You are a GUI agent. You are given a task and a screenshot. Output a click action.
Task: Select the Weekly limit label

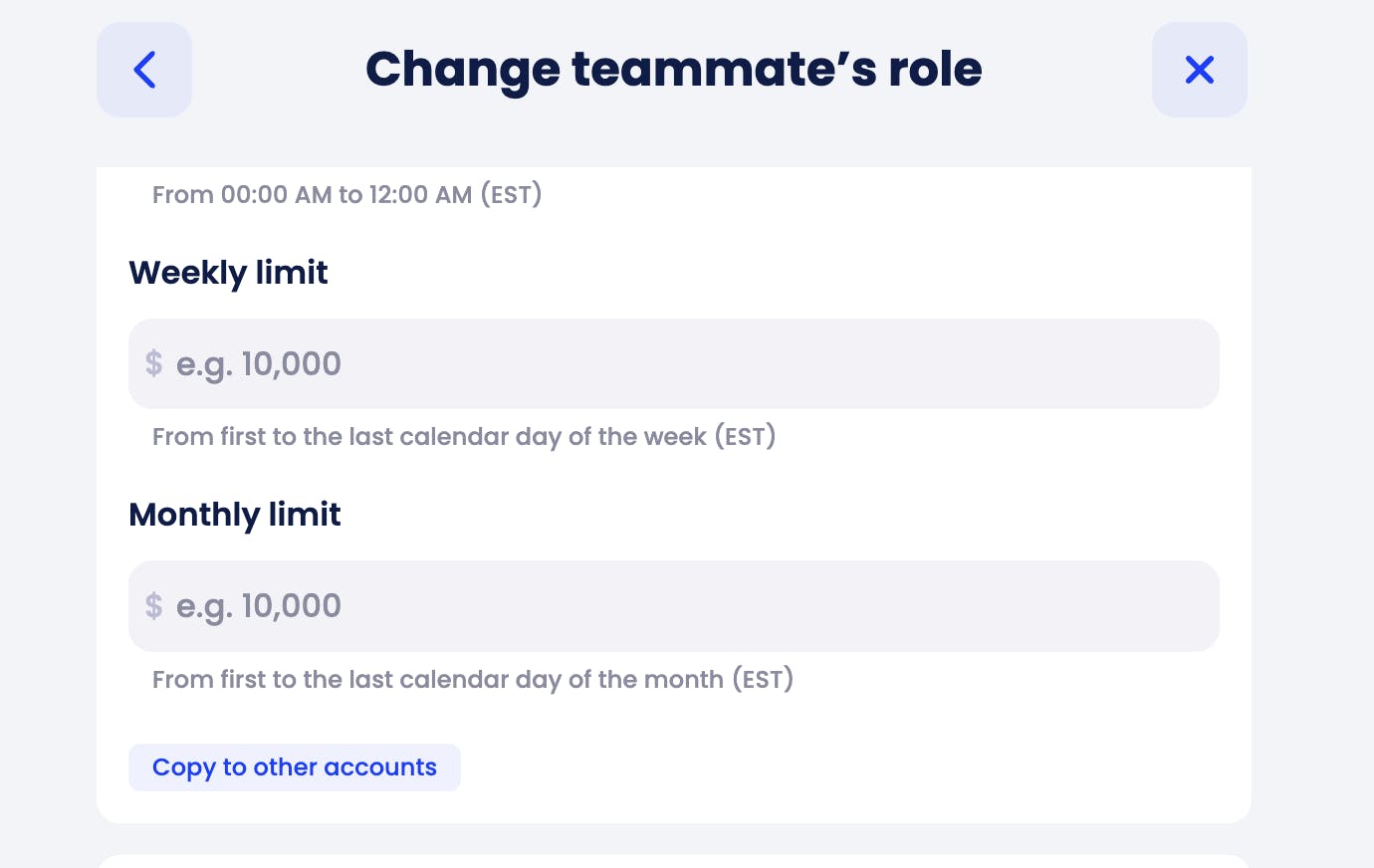pos(228,273)
